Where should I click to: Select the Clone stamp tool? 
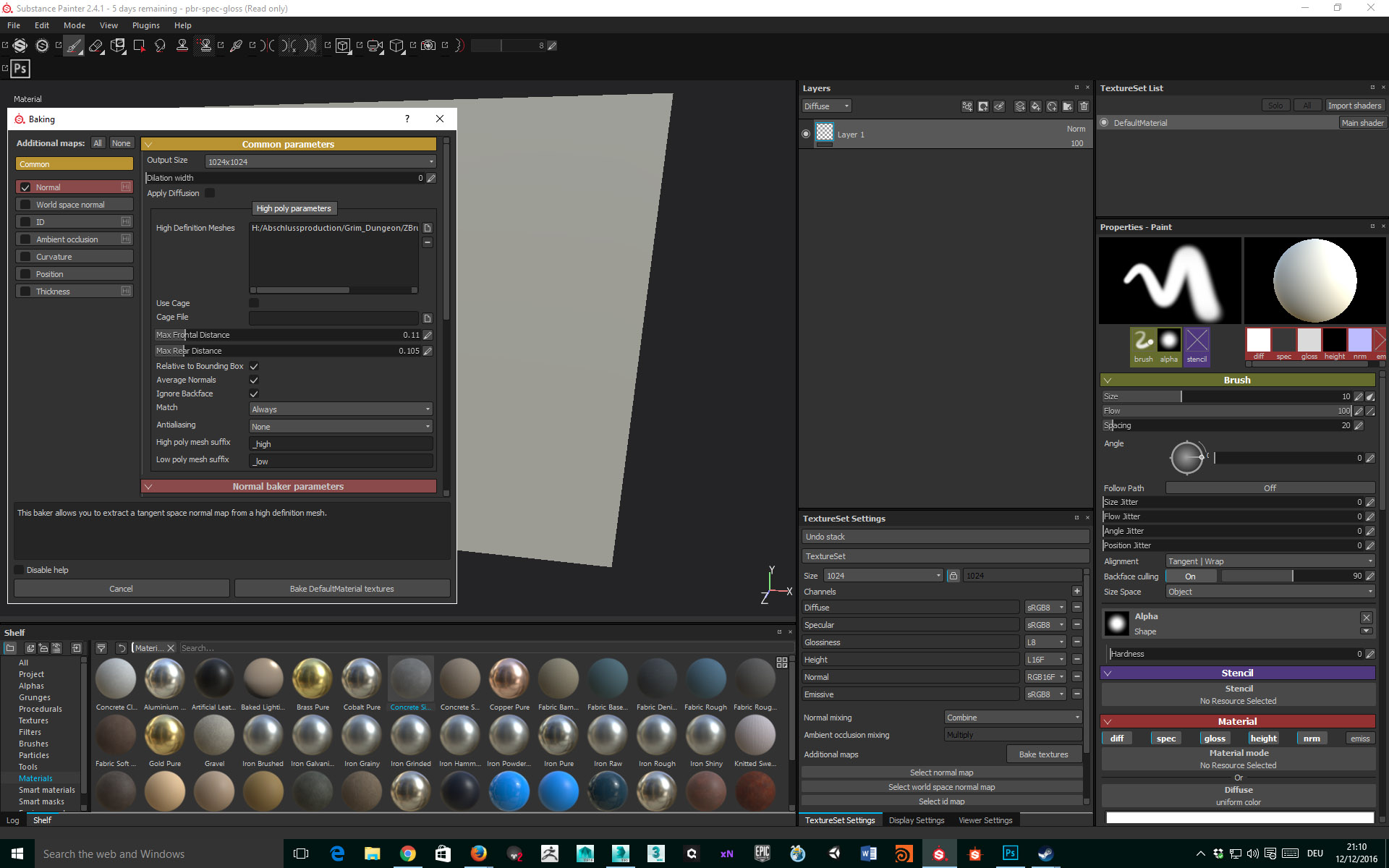182,46
